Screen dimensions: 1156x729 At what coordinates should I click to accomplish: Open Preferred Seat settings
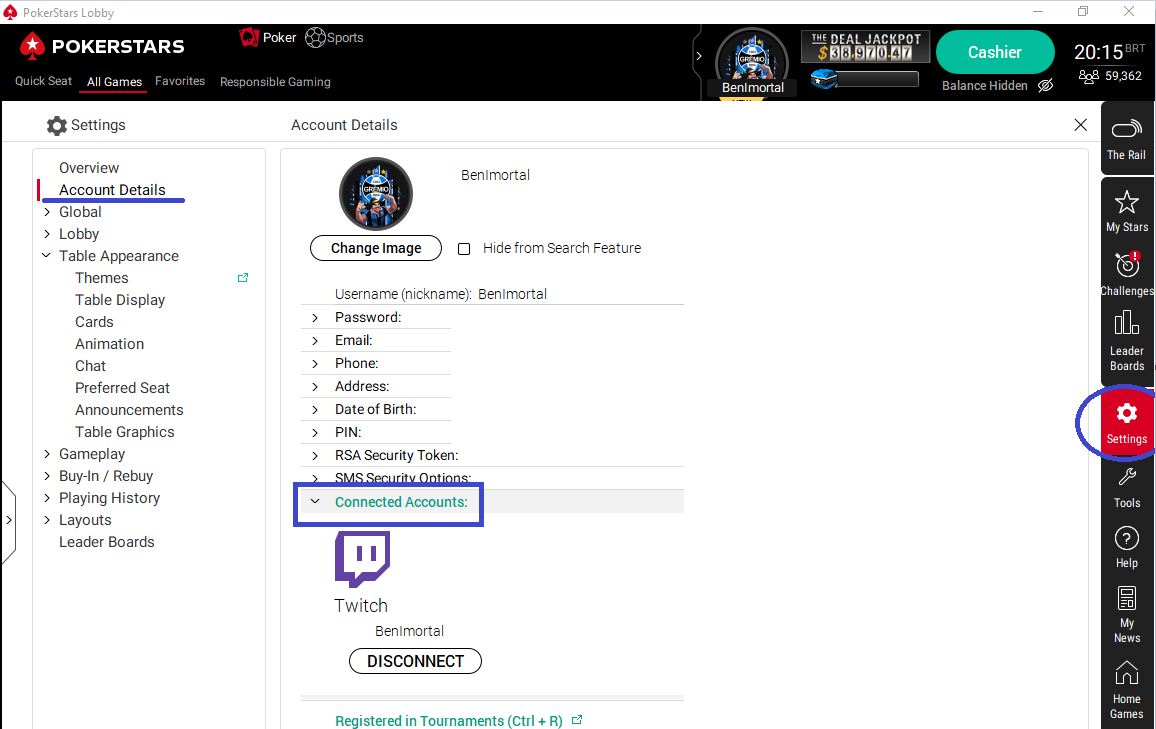122,388
